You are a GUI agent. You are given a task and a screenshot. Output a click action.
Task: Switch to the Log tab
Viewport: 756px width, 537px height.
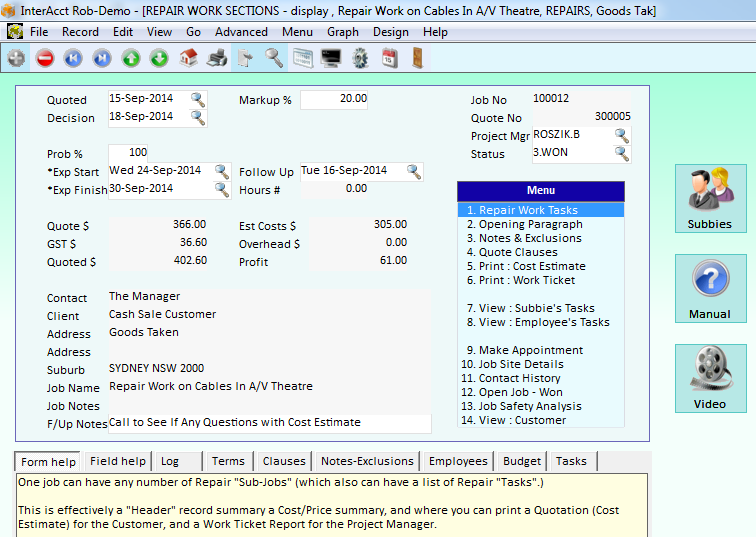point(178,461)
